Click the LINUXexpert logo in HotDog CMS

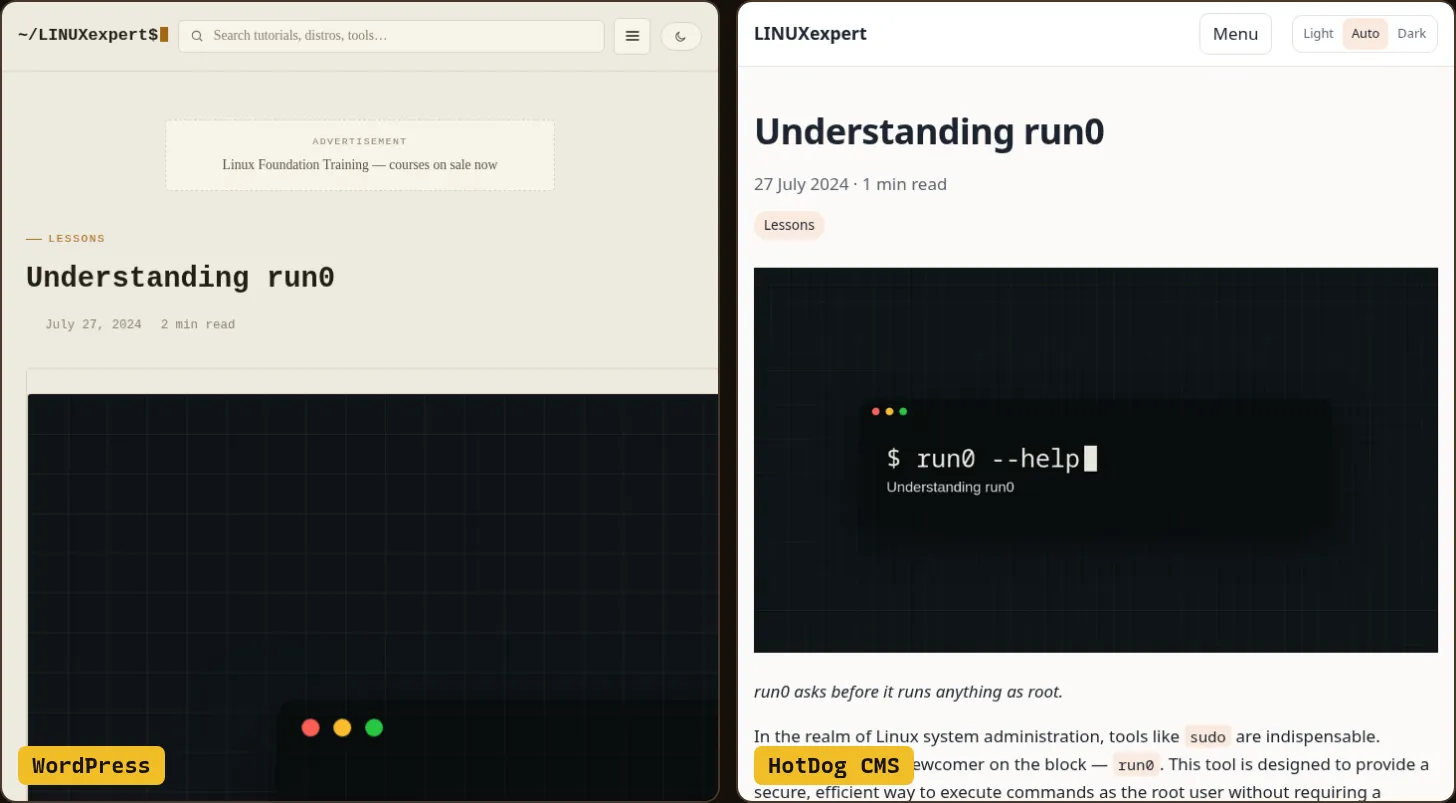click(x=810, y=34)
